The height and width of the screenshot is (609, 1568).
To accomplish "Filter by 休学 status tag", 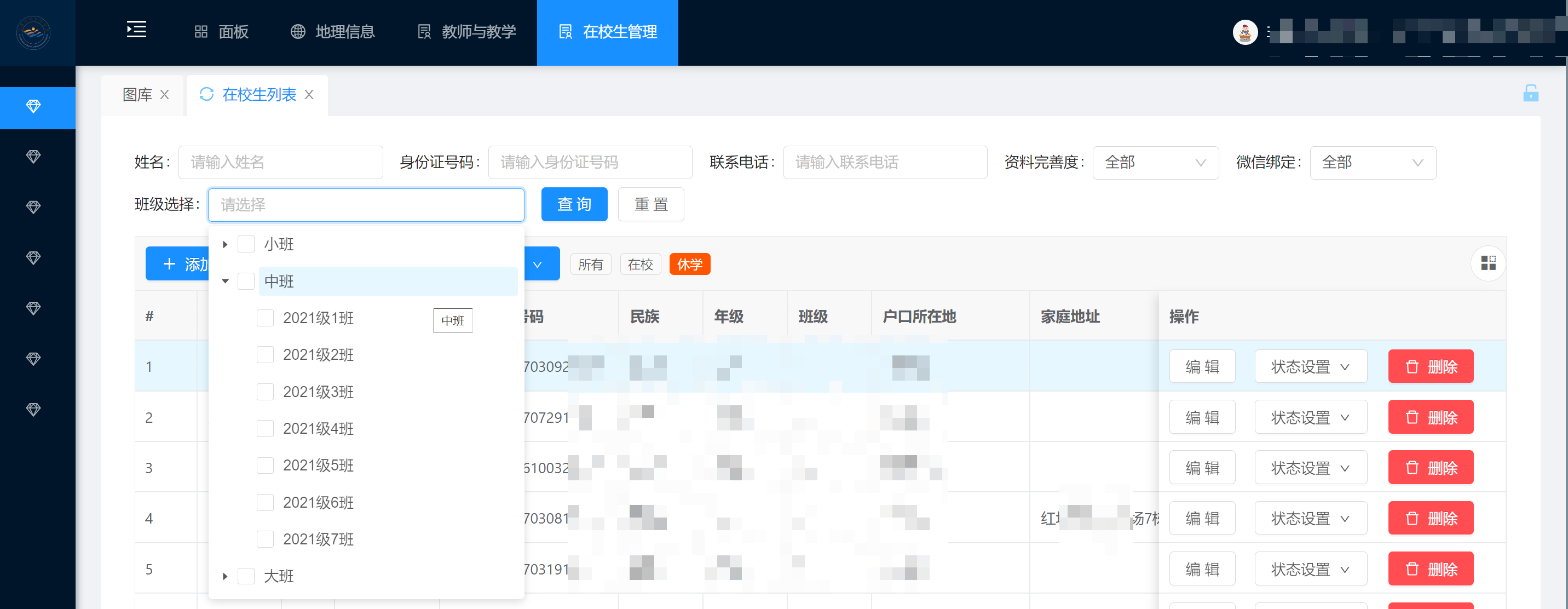I will [690, 265].
